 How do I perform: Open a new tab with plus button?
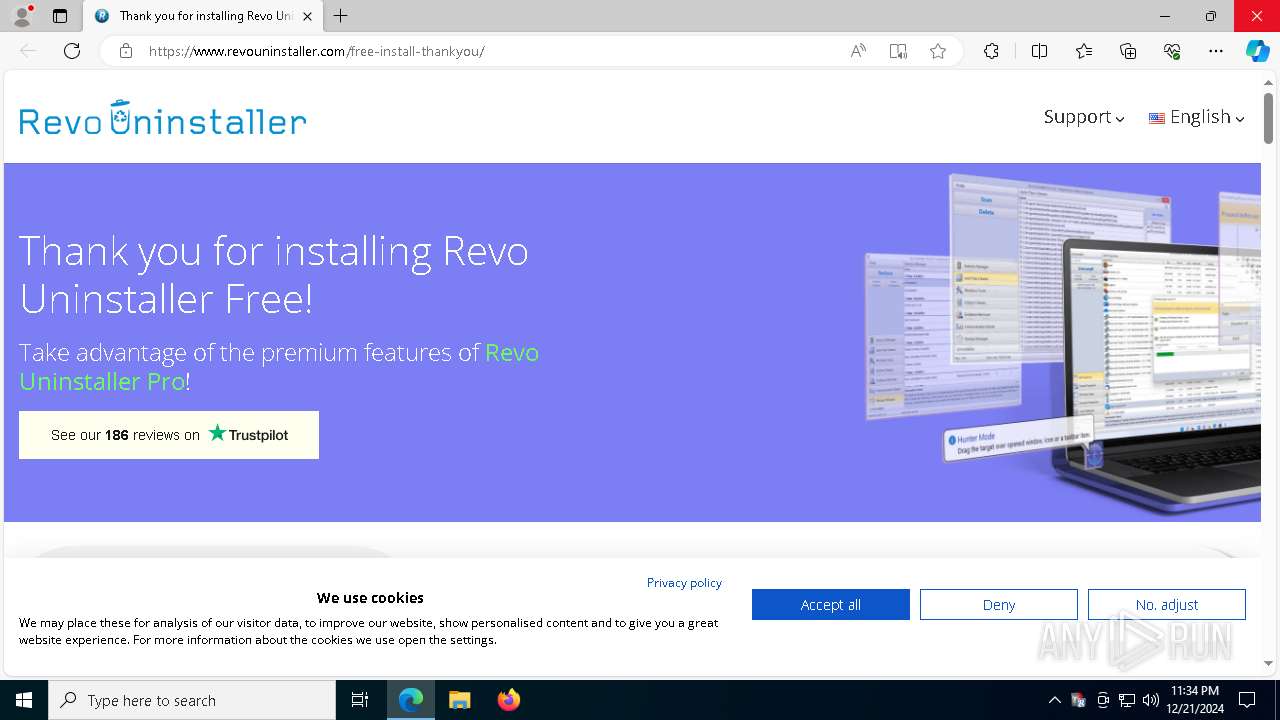tap(341, 16)
